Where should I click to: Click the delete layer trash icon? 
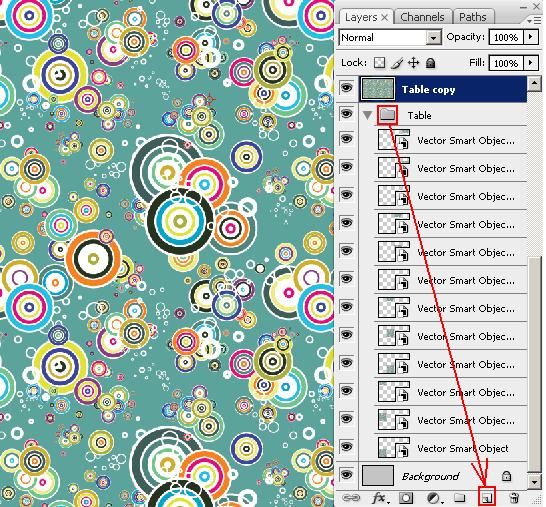pos(514,498)
